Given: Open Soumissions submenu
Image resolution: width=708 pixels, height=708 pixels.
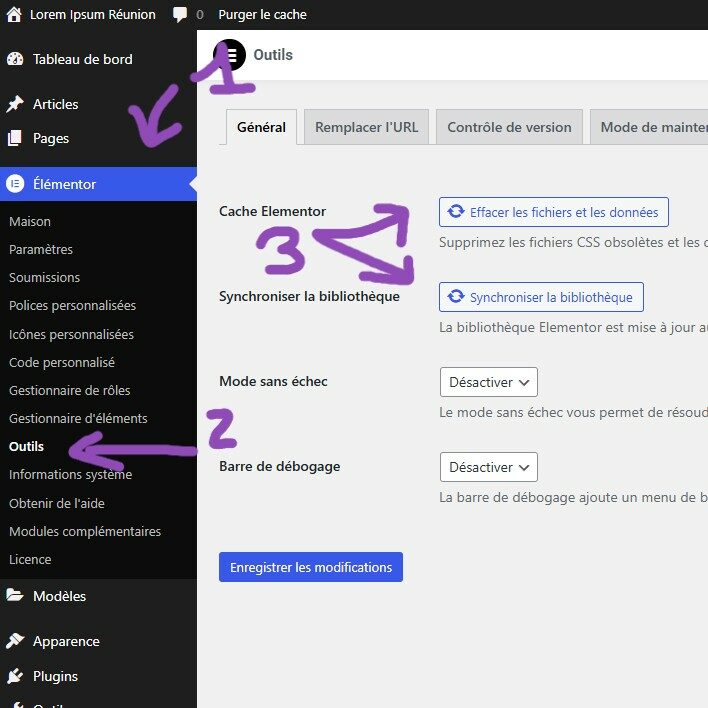Looking at the screenshot, I should [x=44, y=277].
